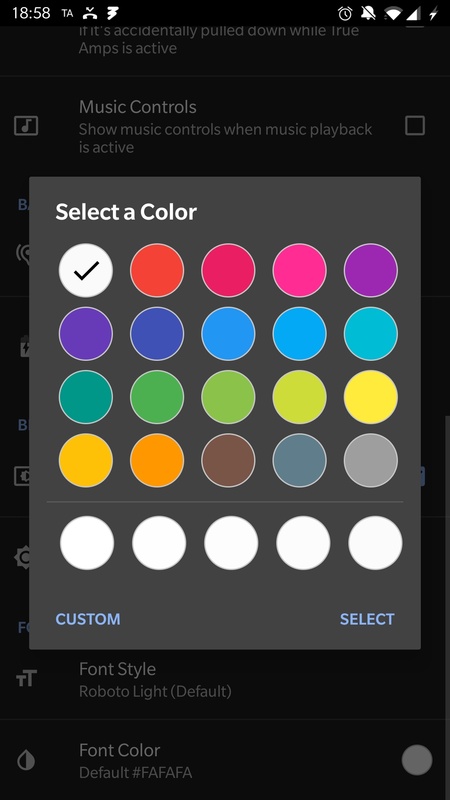The height and width of the screenshot is (800, 450).
Task: Enable the Music Controls checkbox
Action: [x=414, y=126]
